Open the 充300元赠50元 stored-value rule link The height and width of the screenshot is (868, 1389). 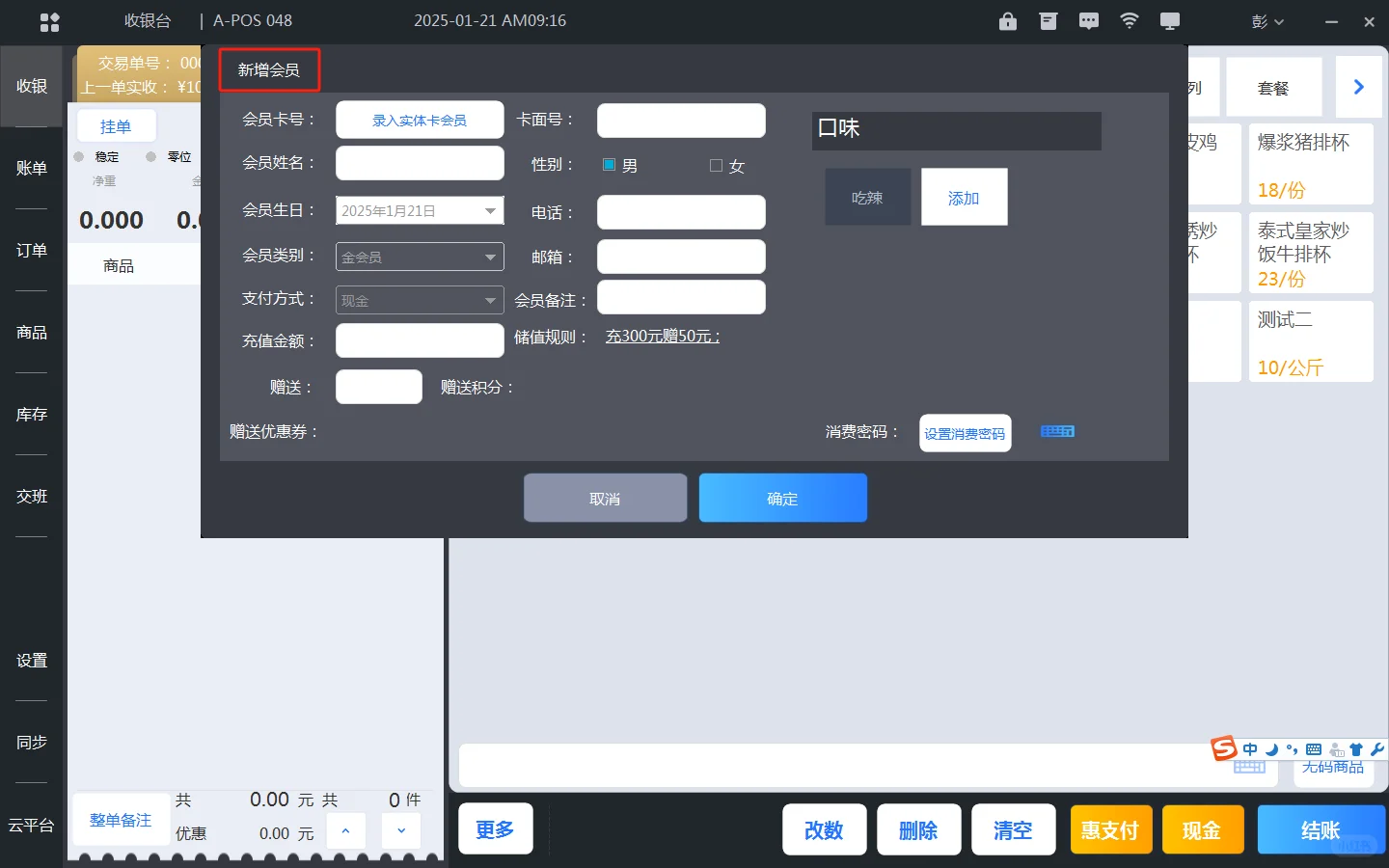(x=662, y=336)
